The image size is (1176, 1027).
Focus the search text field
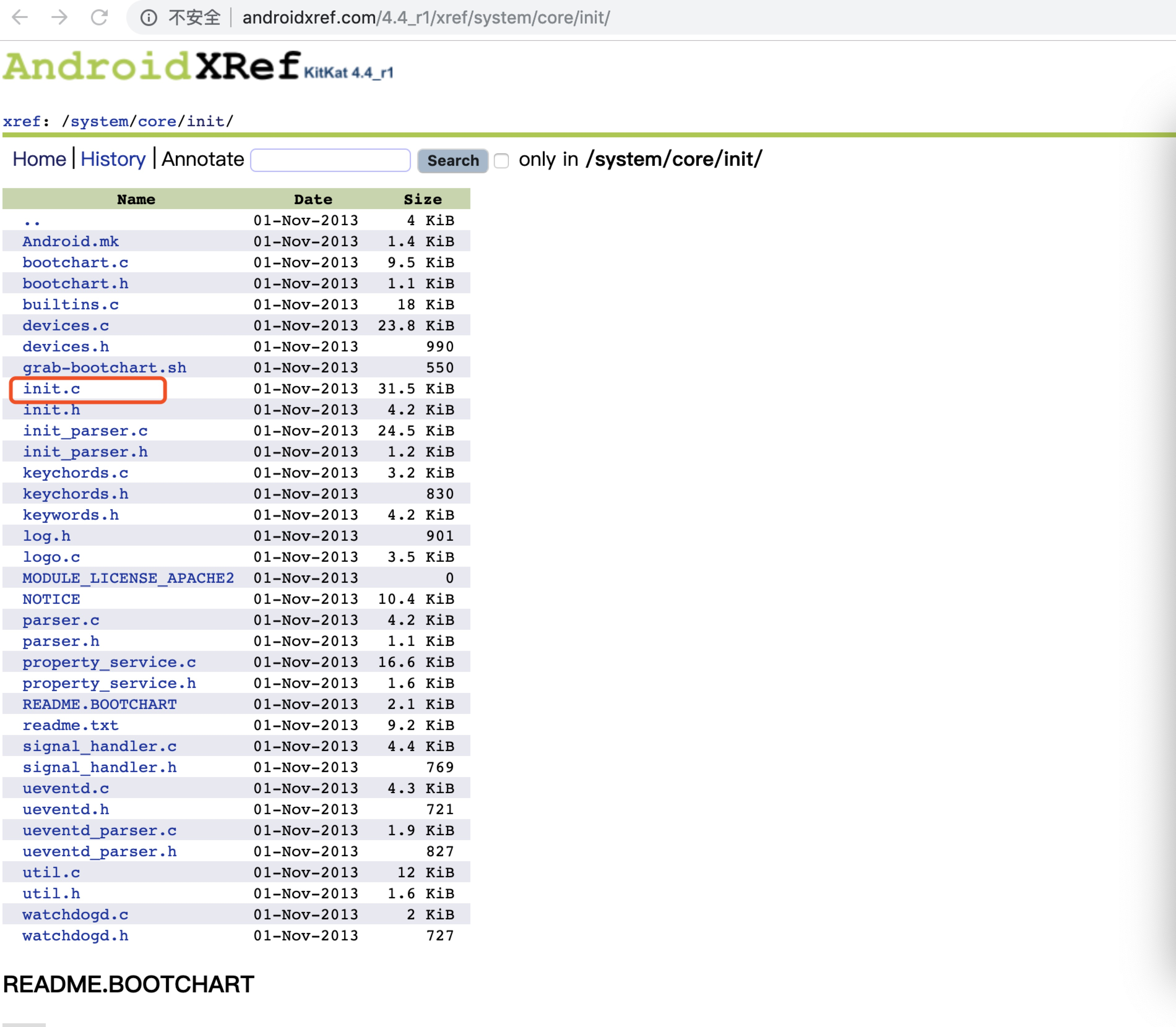click(330, 161)
